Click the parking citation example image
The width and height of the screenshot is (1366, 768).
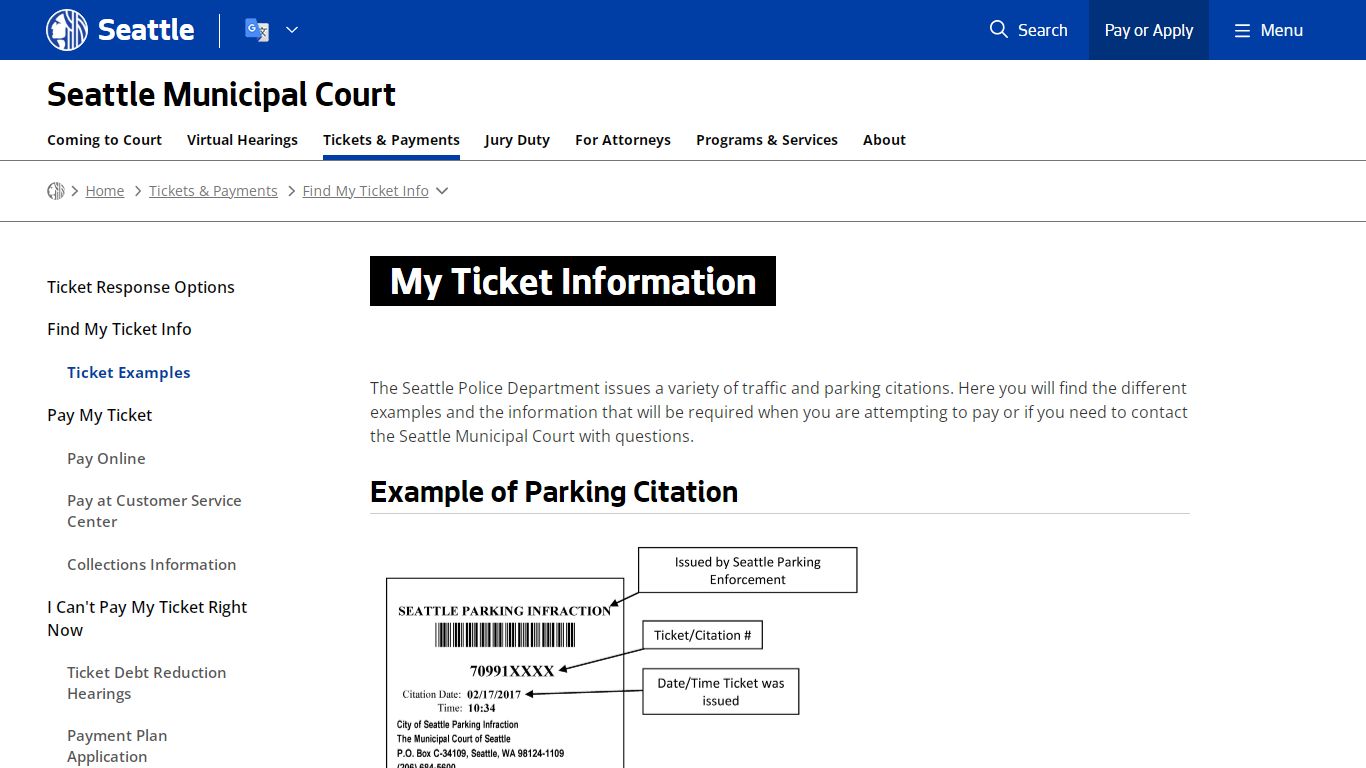click(621, 657)
